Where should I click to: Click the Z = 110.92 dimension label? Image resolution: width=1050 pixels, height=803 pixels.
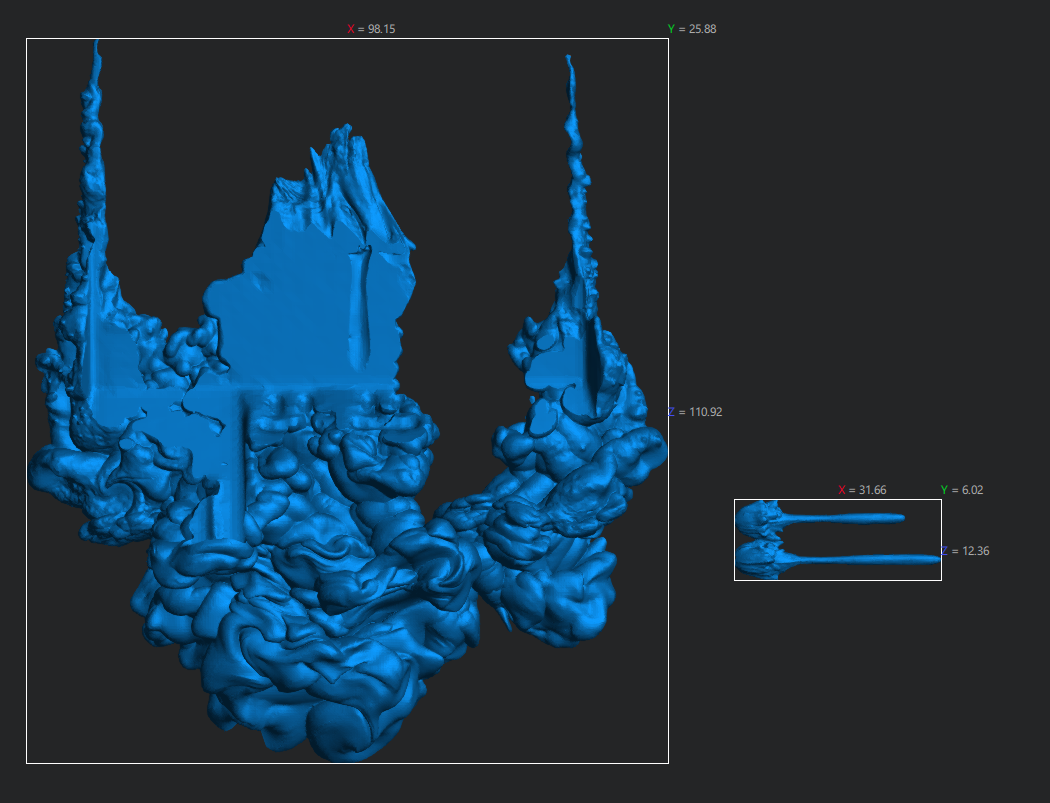[694, 411]
